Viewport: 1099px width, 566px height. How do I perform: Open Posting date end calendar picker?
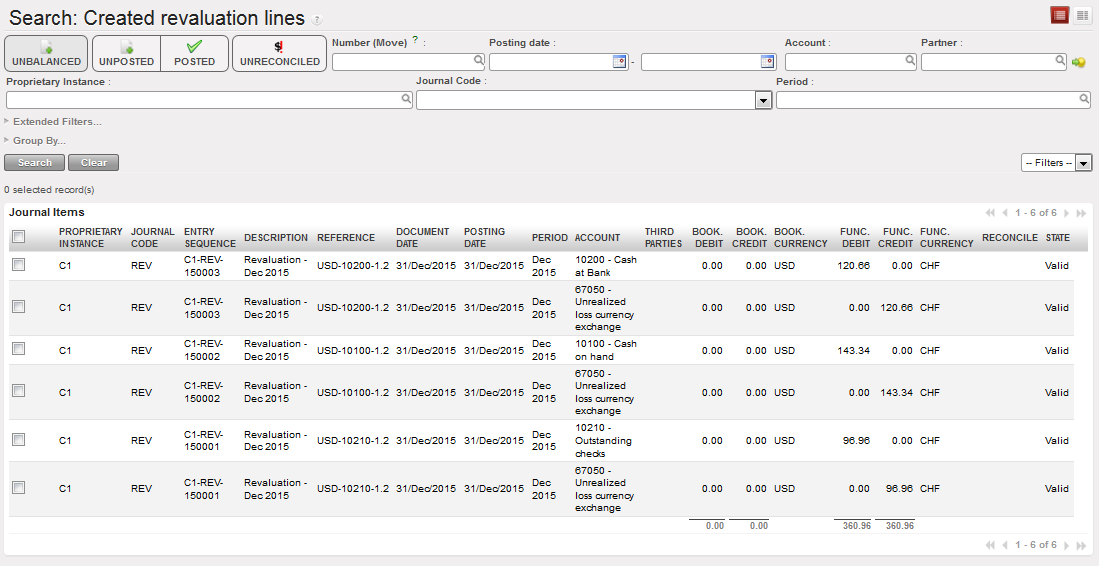point(767,62)
